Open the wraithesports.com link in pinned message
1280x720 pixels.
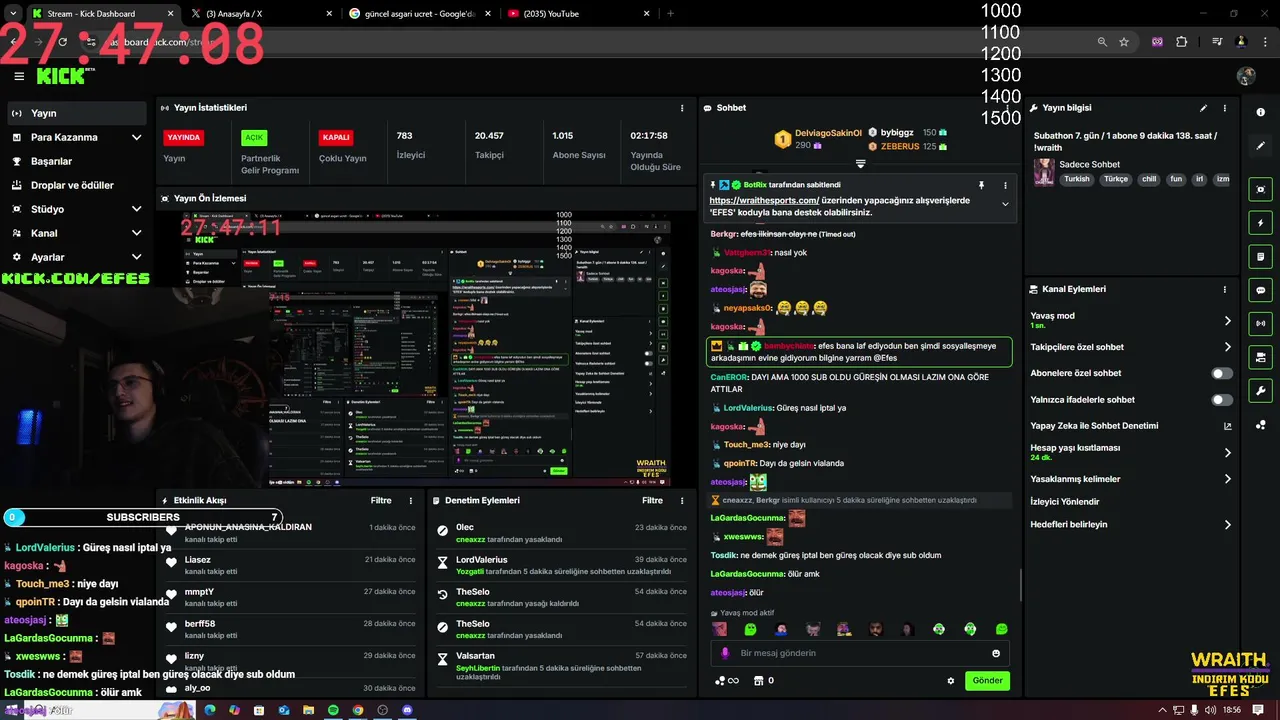[765, 201]
